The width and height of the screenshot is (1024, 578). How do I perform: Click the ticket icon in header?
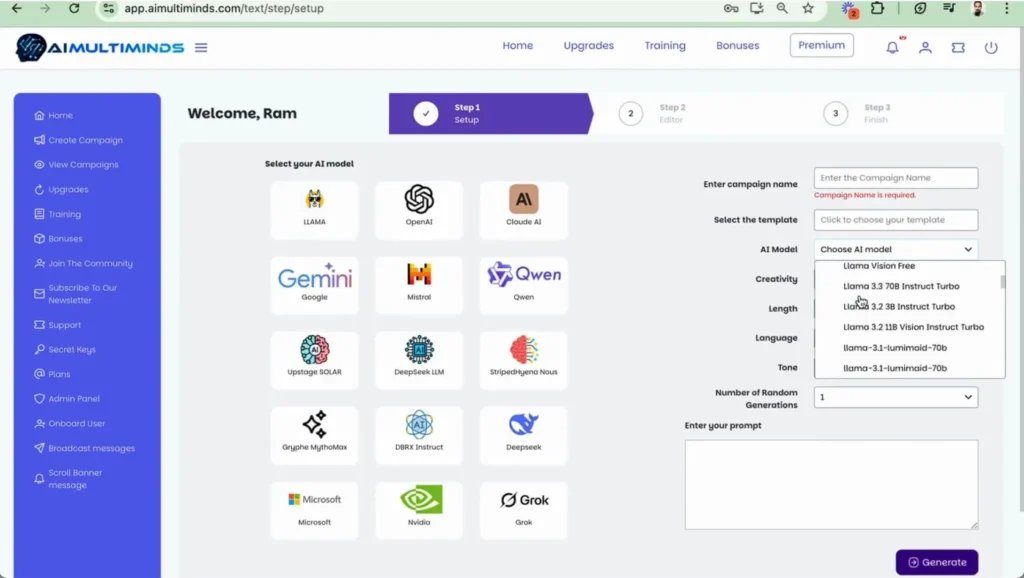tap(958, 47)
